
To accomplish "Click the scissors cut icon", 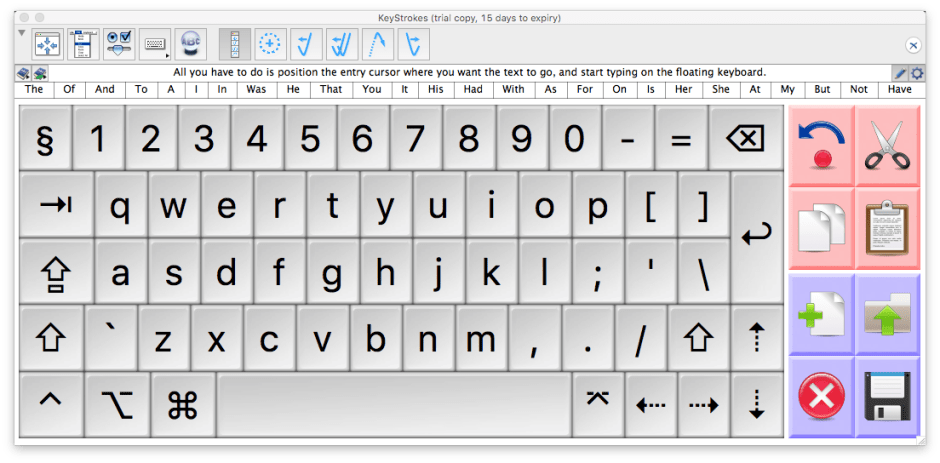I will click(887, 144).
